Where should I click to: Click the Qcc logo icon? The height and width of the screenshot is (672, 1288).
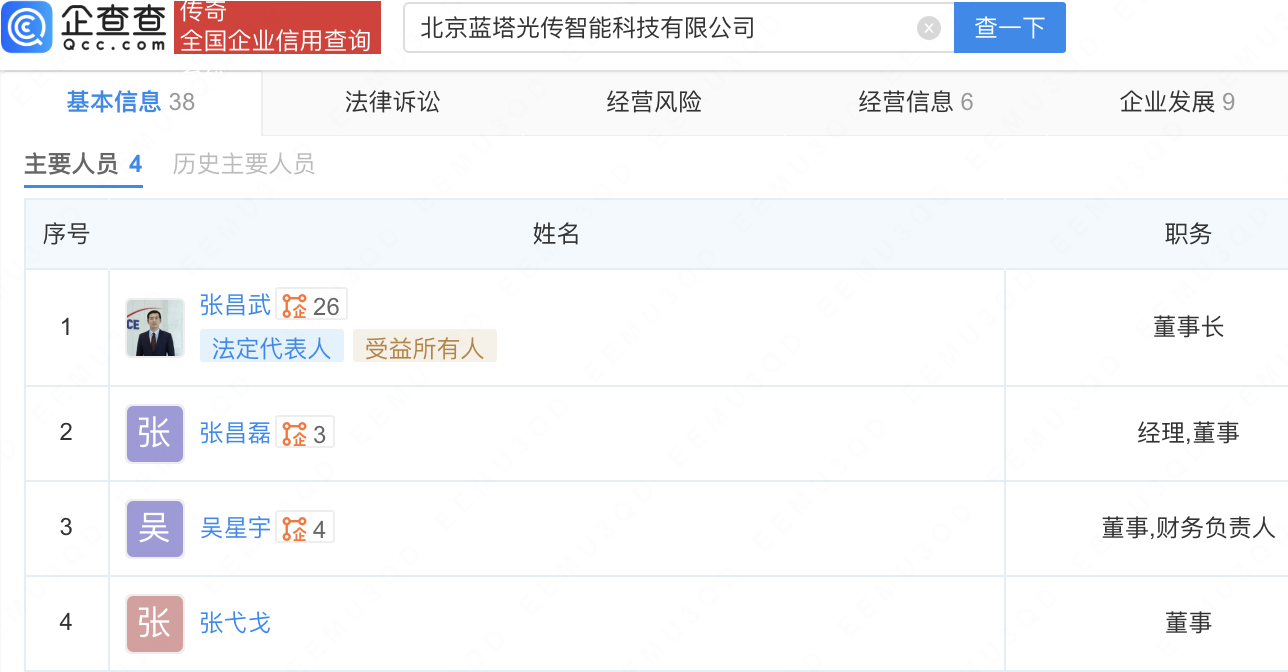(27, 27)
